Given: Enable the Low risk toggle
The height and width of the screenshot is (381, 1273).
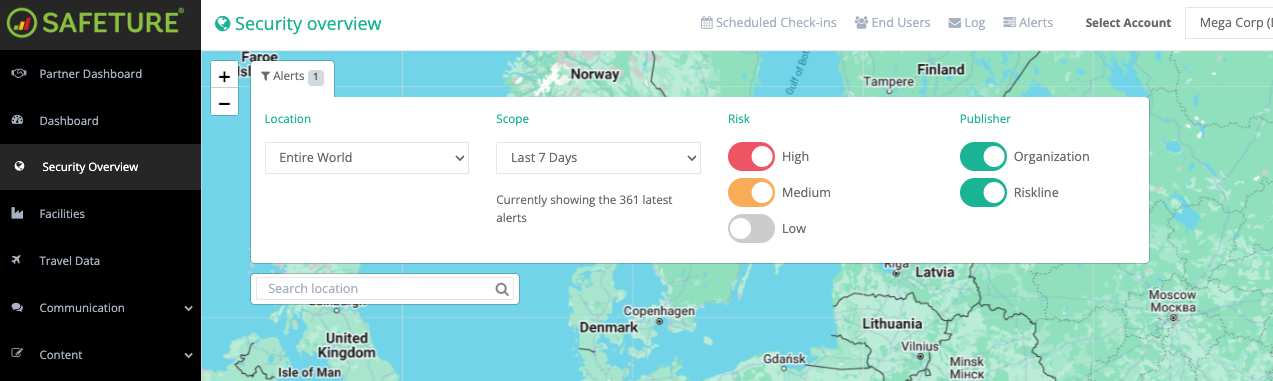Looking at the screenshot, I should (x=752, y=228).
